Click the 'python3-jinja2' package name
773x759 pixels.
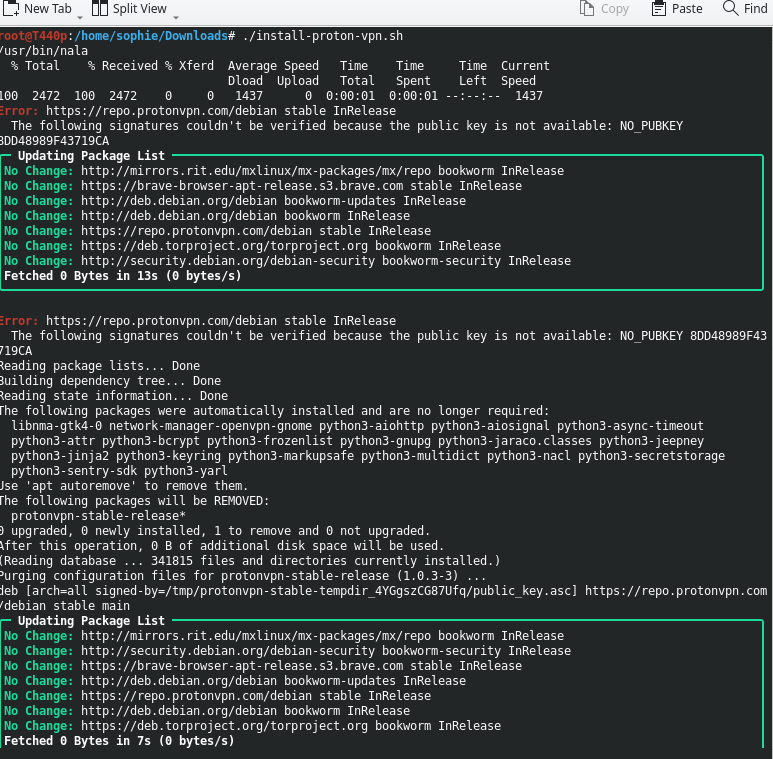point(60,456)
